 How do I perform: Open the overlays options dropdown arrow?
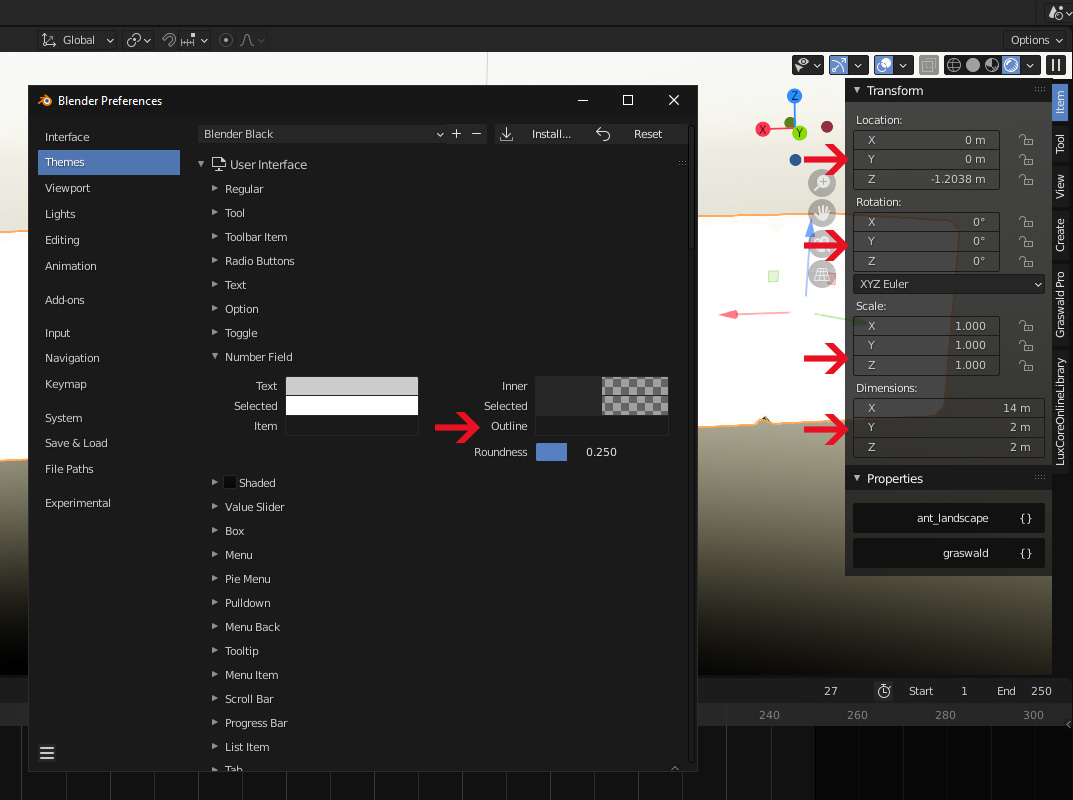click(x=903, y=65)
